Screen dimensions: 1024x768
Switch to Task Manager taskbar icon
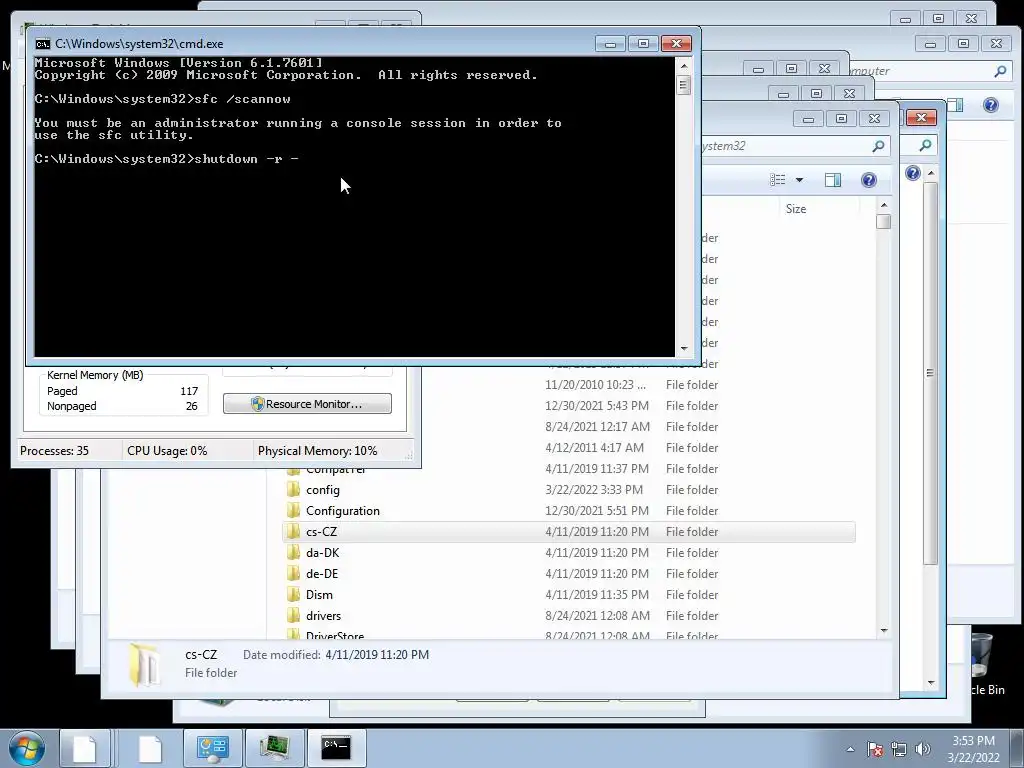pos(274,748)
